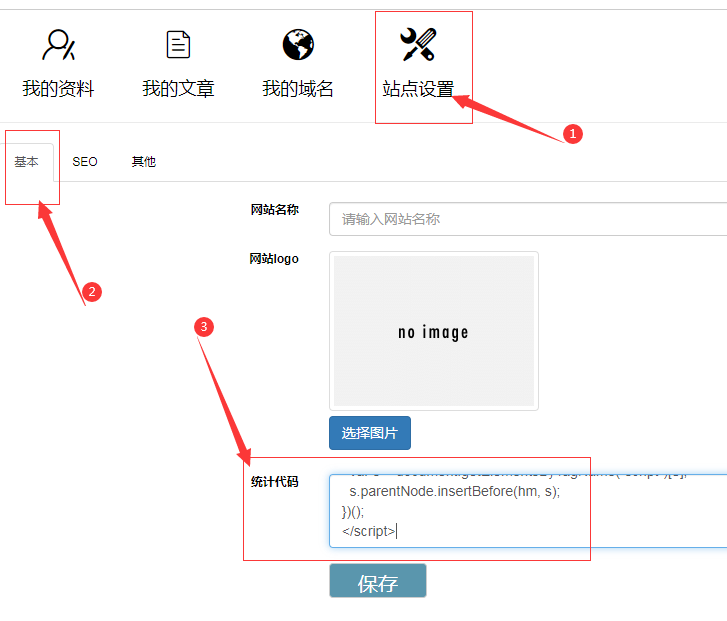Image resolution: width=727 pixels, height=621 pixels.
Task: Click inside the 统计代码 textarea
Action: 528,511
